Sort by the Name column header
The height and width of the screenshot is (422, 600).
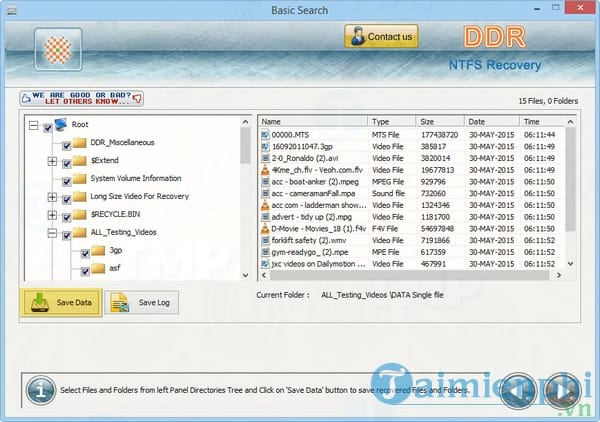click(313, 122)
